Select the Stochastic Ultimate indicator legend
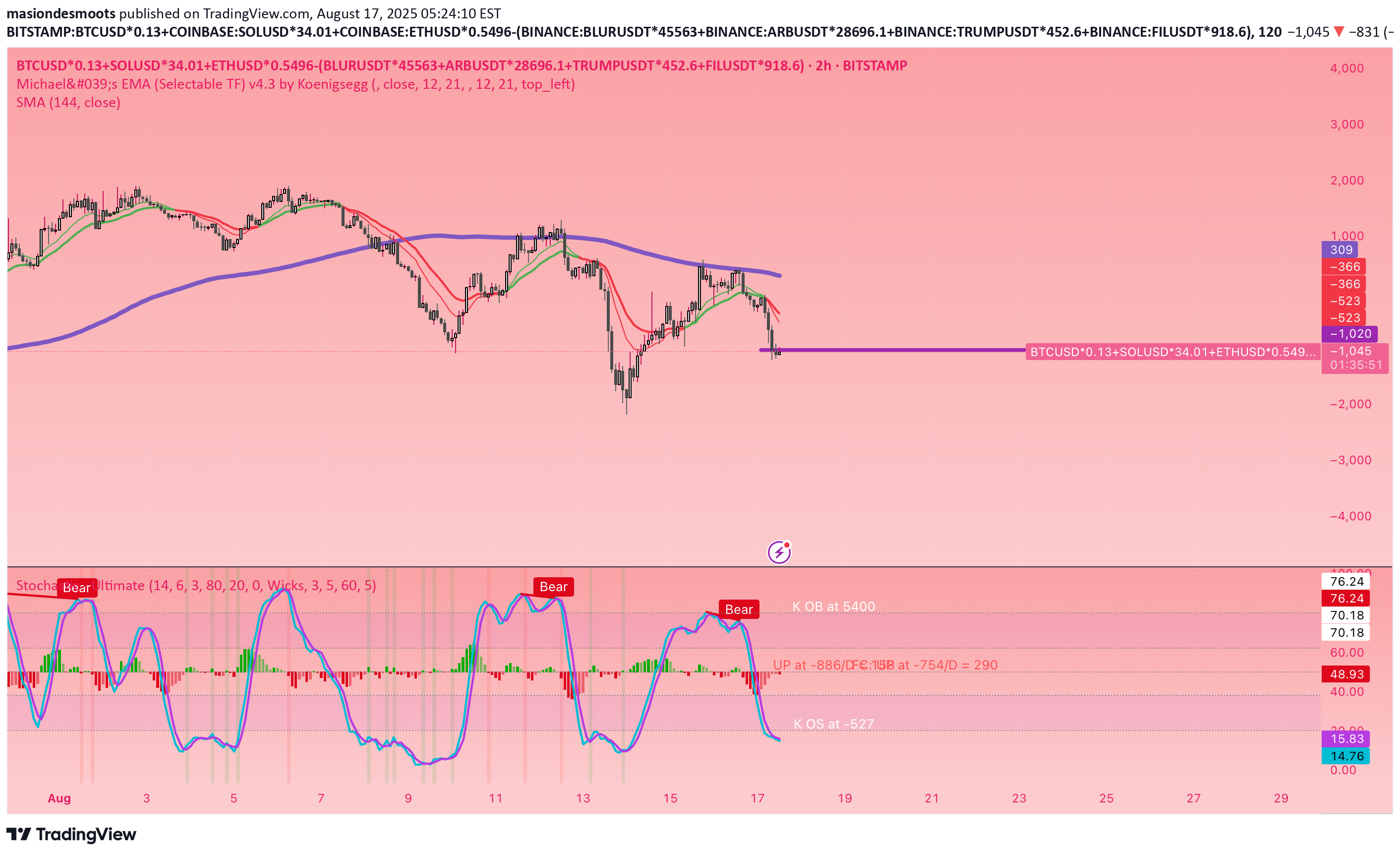 [196, 585]
